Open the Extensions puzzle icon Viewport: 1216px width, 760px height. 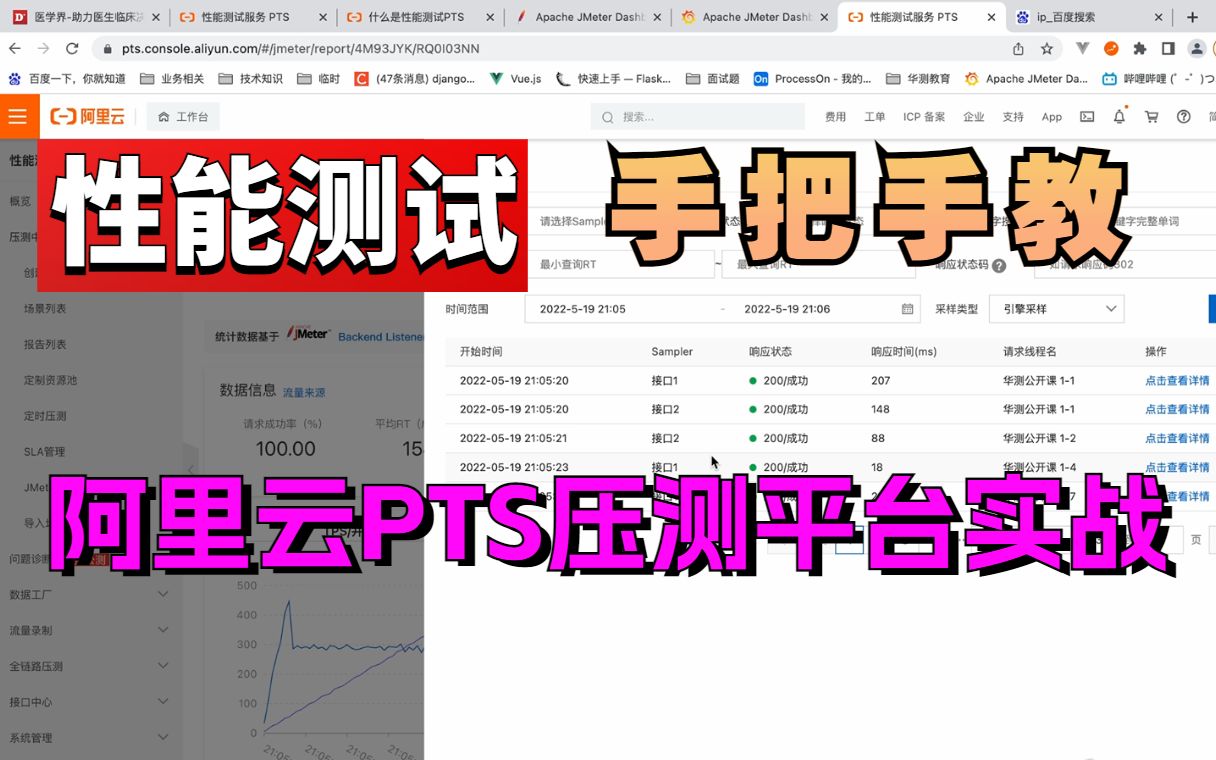(1139, 48)
